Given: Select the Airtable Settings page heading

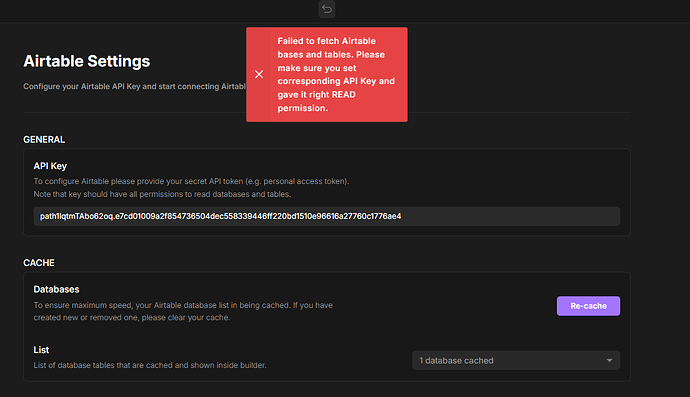Looking at the screenshot, I should [87, 61].
